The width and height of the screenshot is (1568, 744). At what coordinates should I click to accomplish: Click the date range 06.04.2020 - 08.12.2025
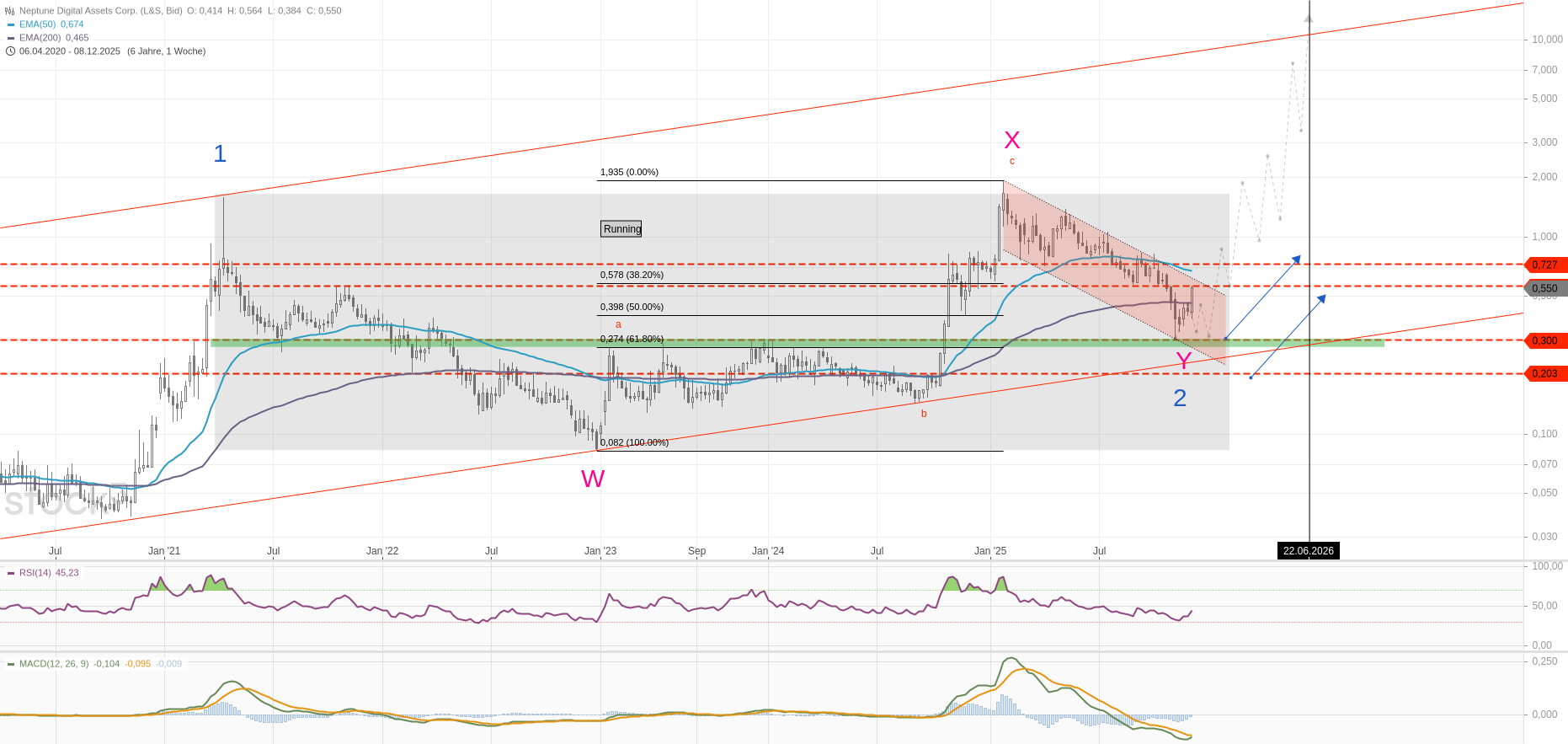70,51
